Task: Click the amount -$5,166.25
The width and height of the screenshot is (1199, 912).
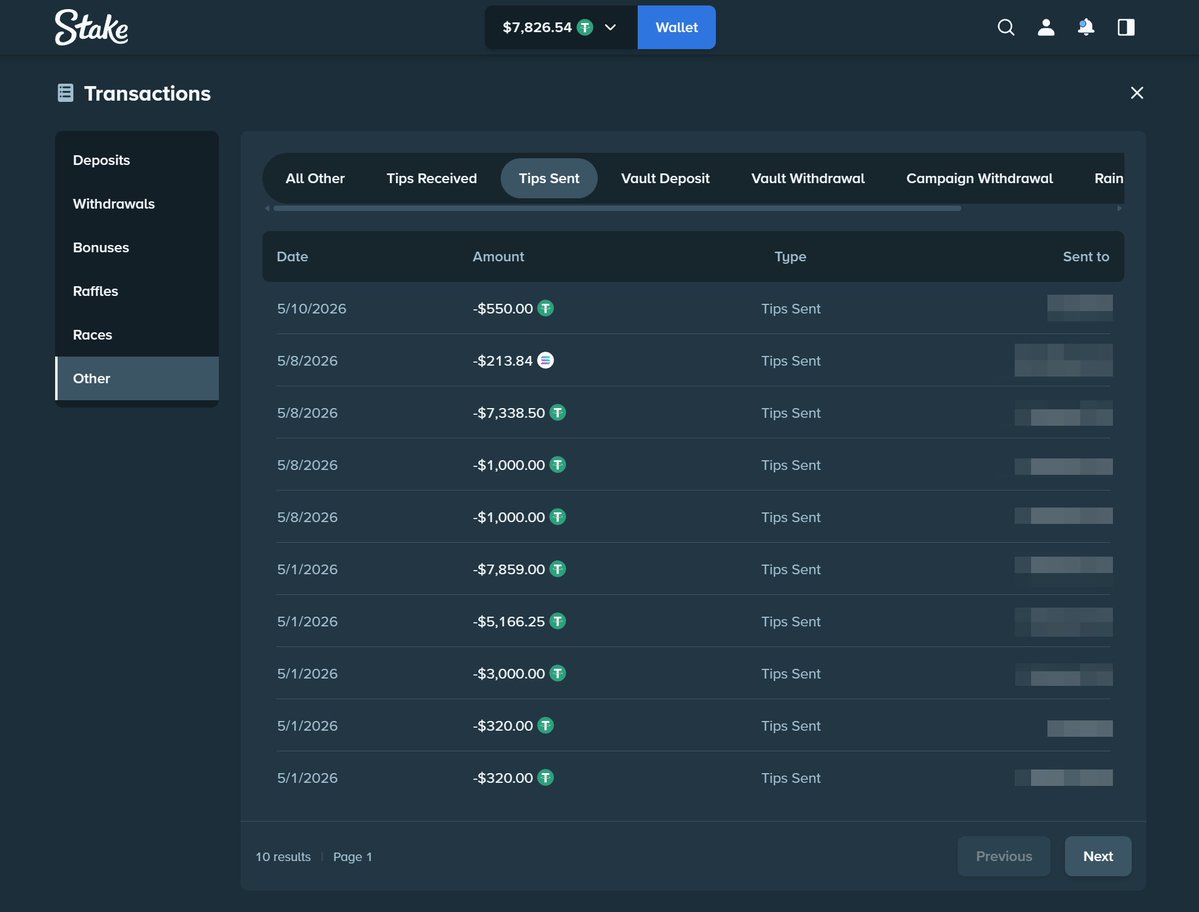Action: click(x=509, y=622)
